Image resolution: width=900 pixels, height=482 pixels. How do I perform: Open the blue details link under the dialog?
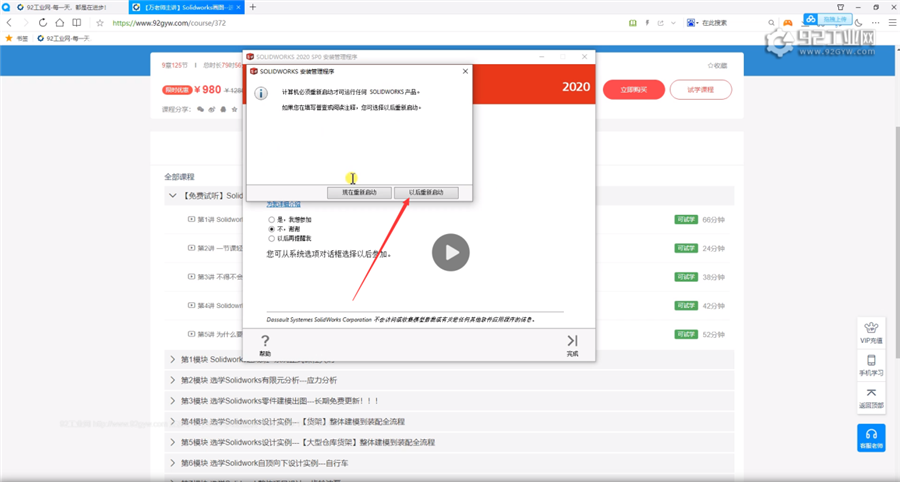tap(283, 204)
